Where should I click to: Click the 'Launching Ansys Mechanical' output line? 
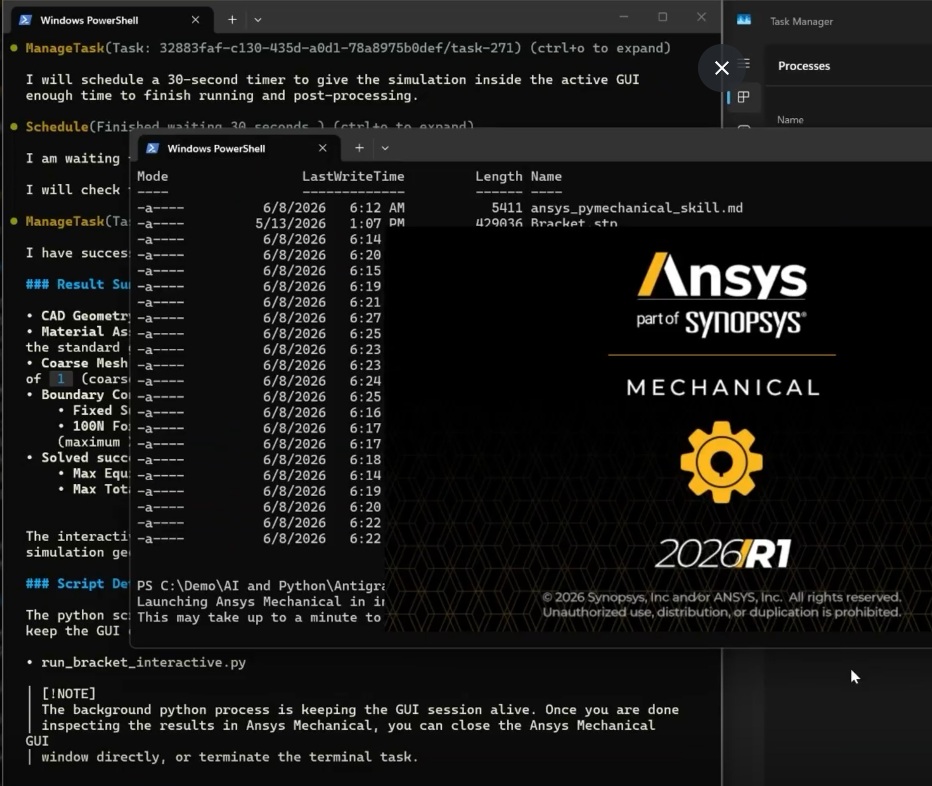(260, 602)
